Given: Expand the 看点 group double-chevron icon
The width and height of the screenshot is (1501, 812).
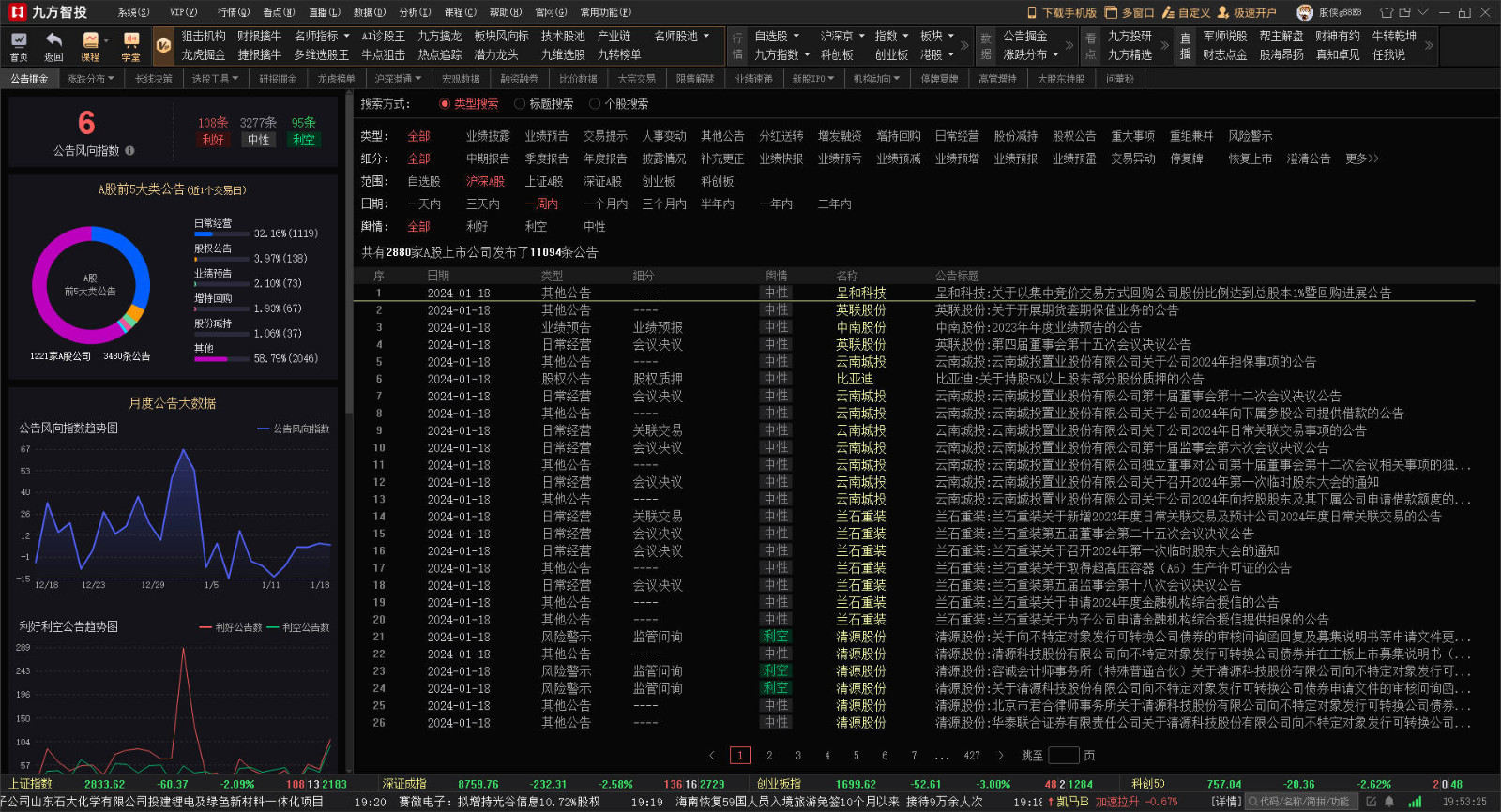Looking at the screenshot, I should click(1164, 44).
